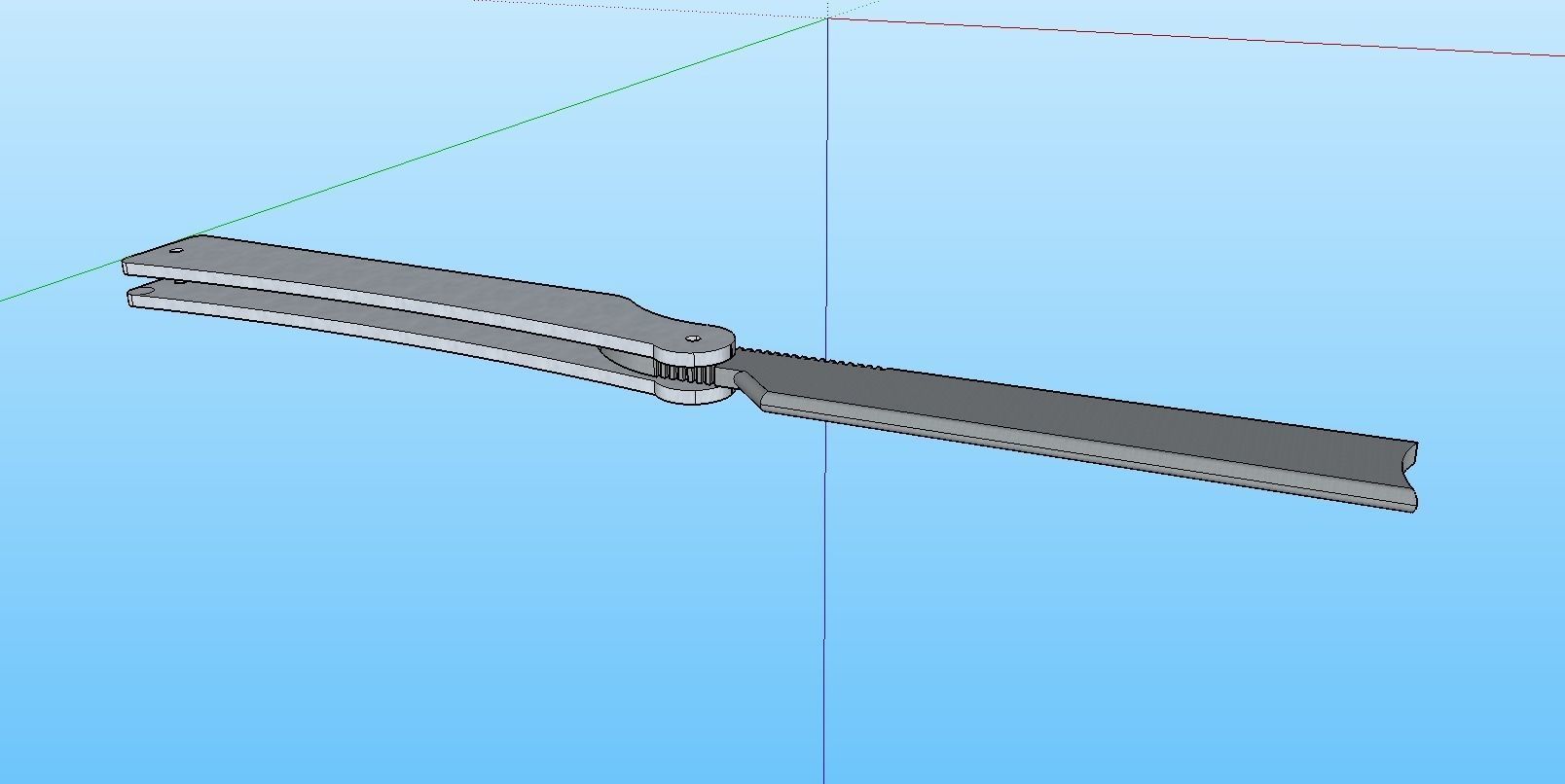Screen dimensions: 1565x784
Task: Click the gear teeth at the pivot joint
Action: [x=684, y=374]
